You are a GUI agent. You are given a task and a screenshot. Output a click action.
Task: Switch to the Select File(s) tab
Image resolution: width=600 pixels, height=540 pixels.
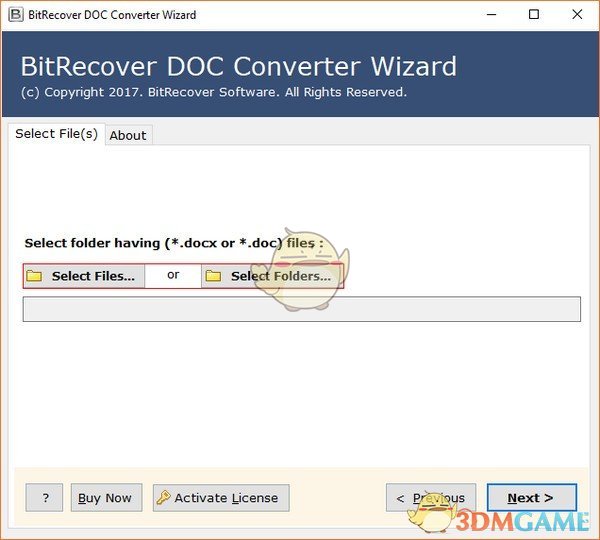click(56, 134)
